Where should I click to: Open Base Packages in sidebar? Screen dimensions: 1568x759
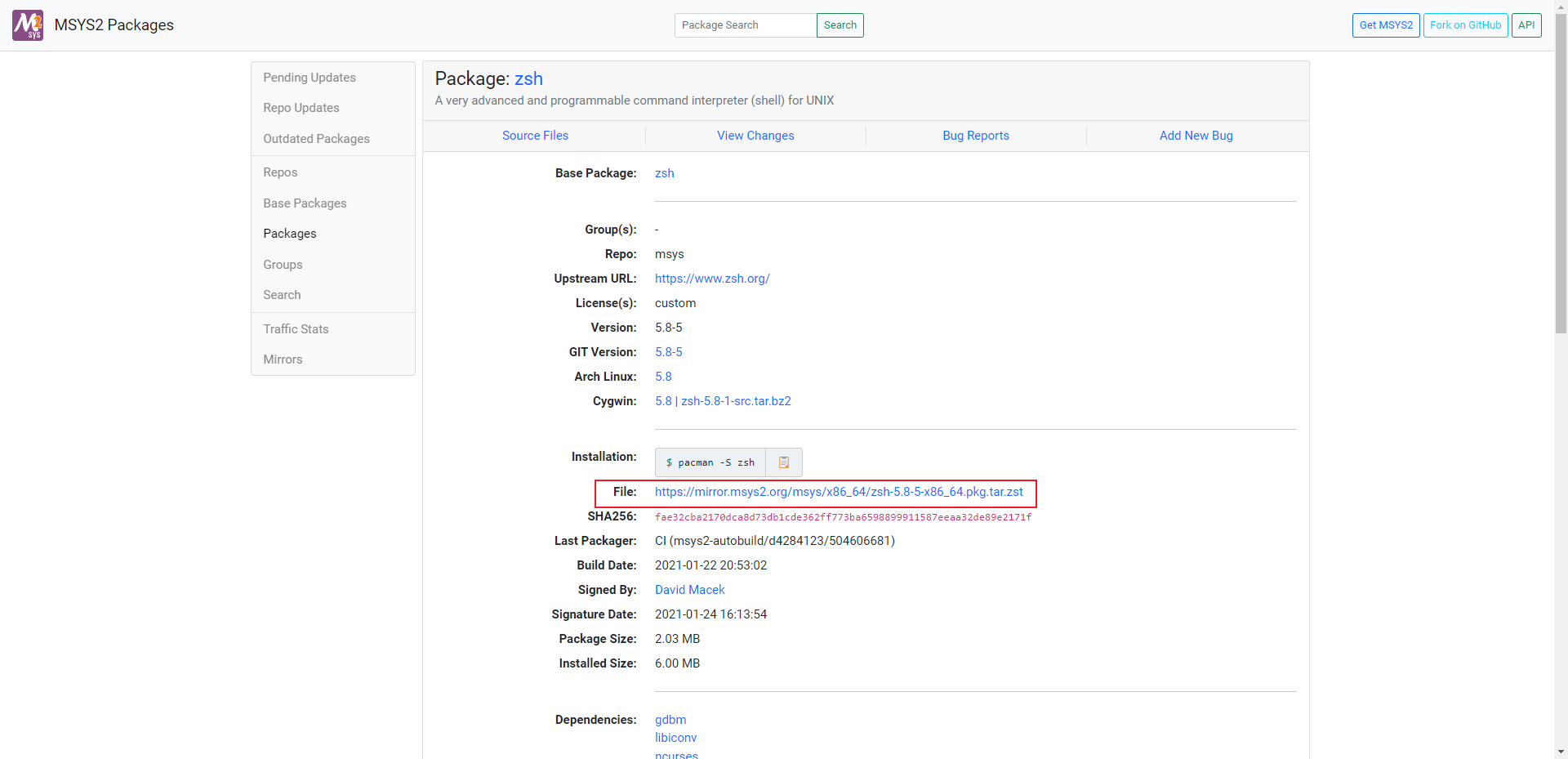coord(305,203)
